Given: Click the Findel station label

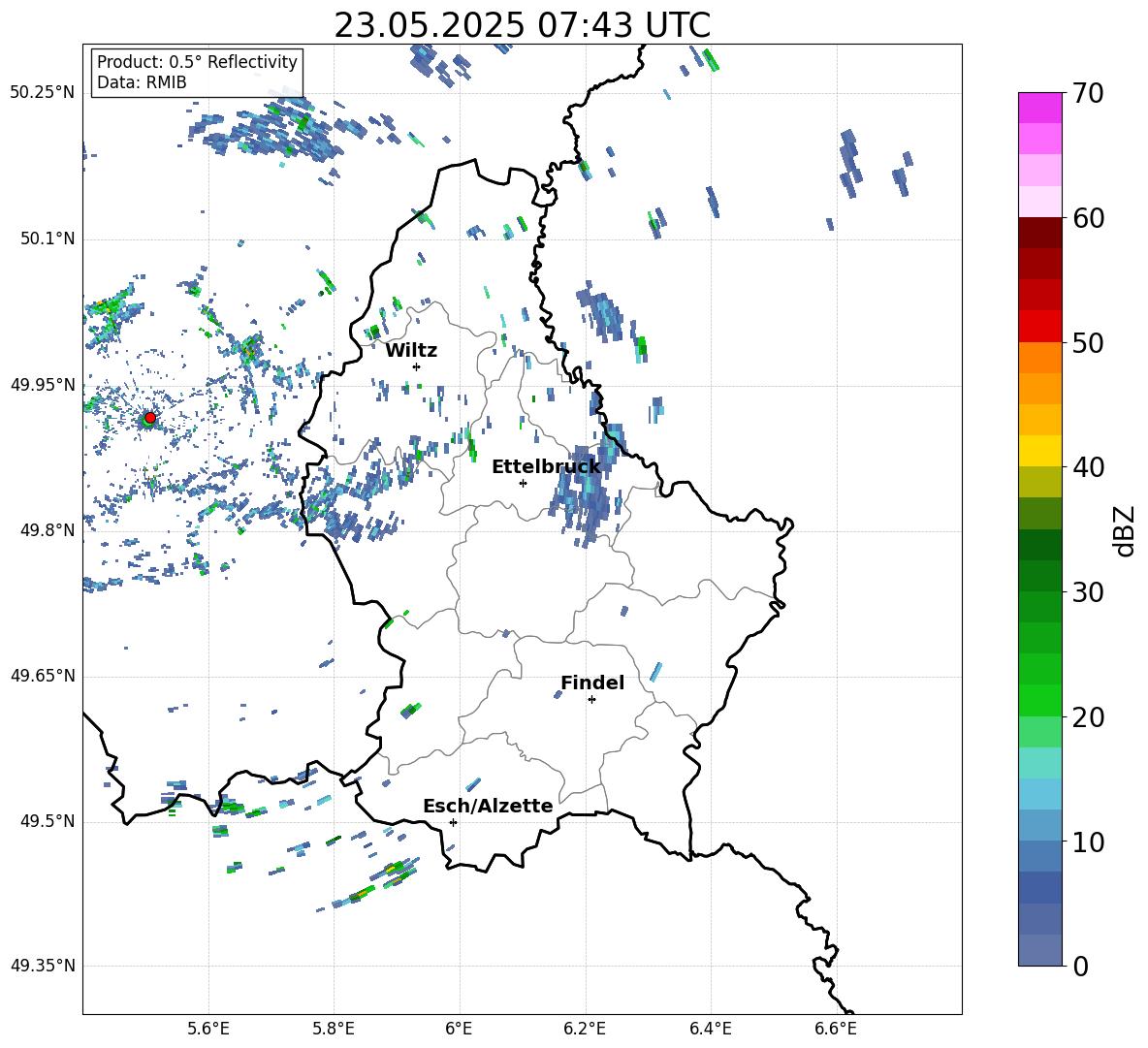Looking at the screenshot, I should pos(592,683).
